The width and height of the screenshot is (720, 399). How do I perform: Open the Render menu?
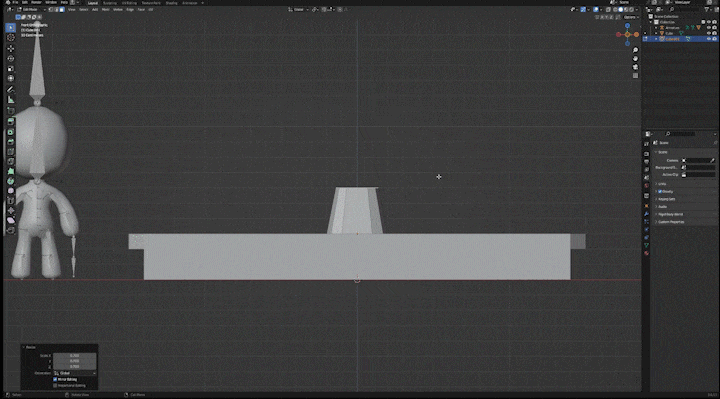36,2
